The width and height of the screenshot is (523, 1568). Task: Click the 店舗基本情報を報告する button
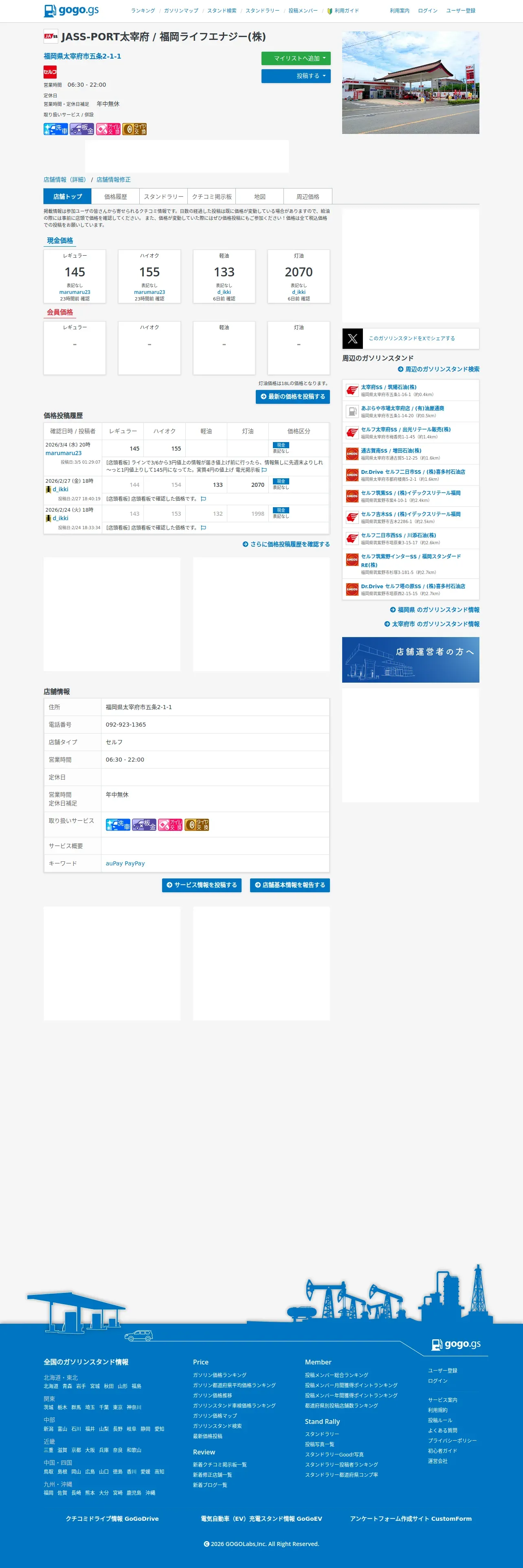coord(290,885)
